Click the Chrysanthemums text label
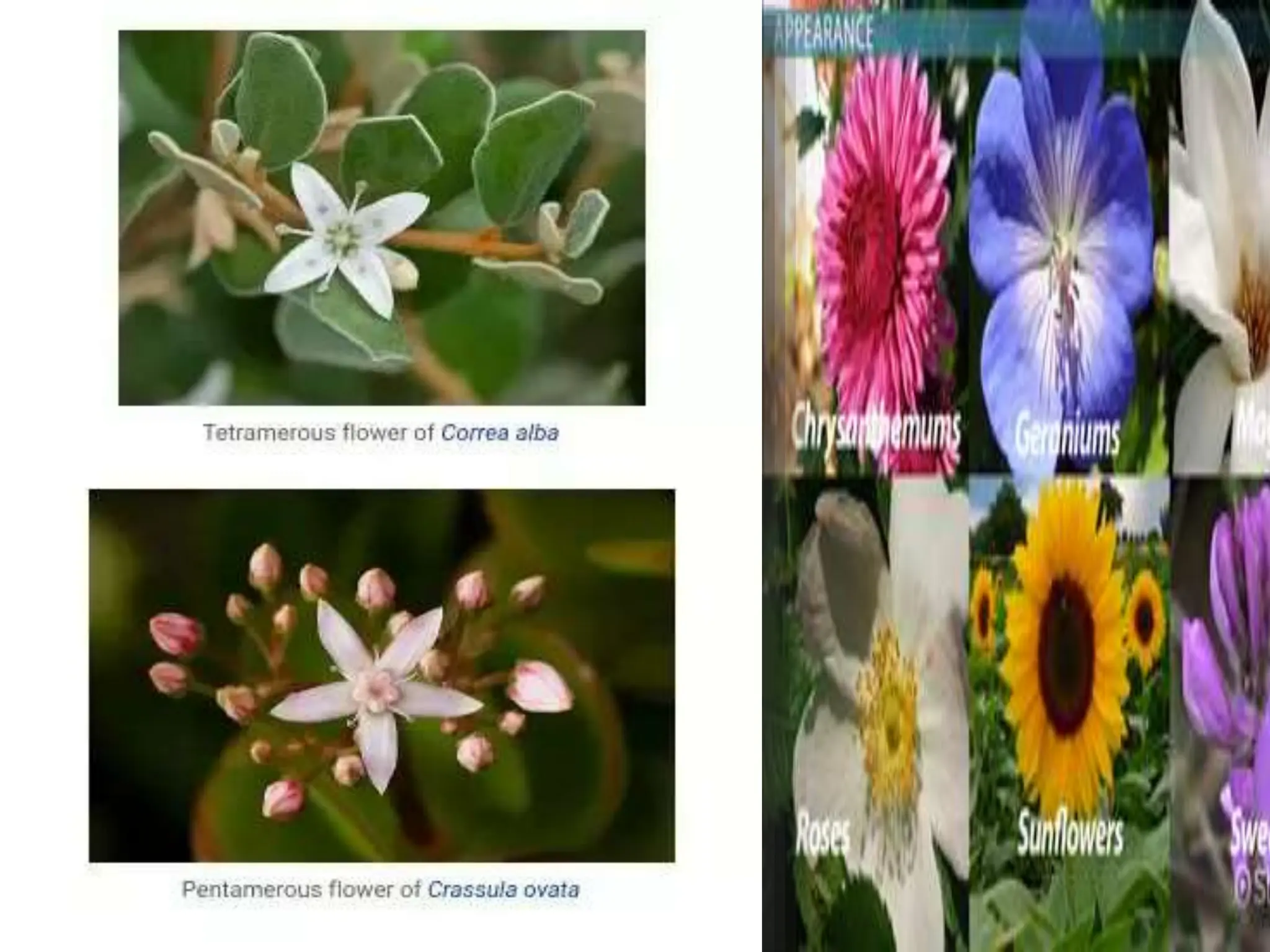 [x=876, y=429]
